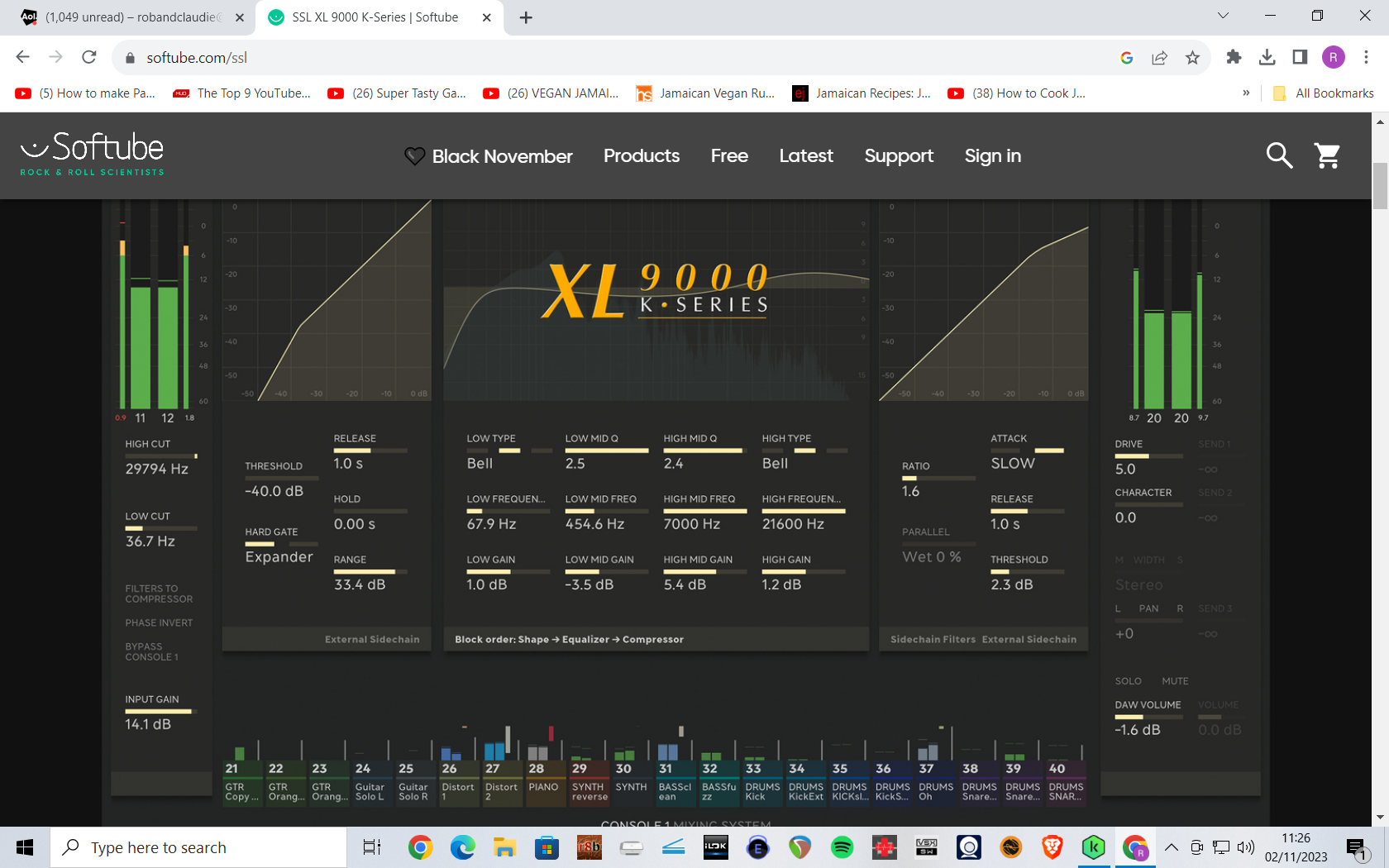The height and width of the screenshot is (868, 1389).
Task: Open the All Bookmarks folder
Action: 1323,93
